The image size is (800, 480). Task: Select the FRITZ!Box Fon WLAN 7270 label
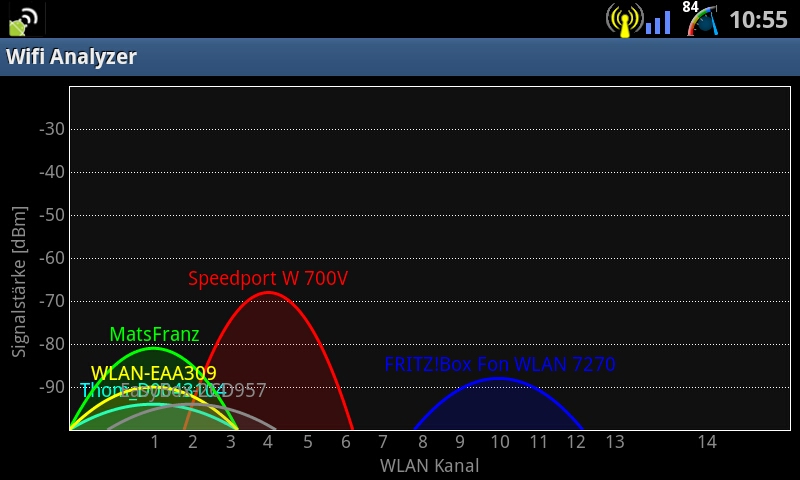500,364
